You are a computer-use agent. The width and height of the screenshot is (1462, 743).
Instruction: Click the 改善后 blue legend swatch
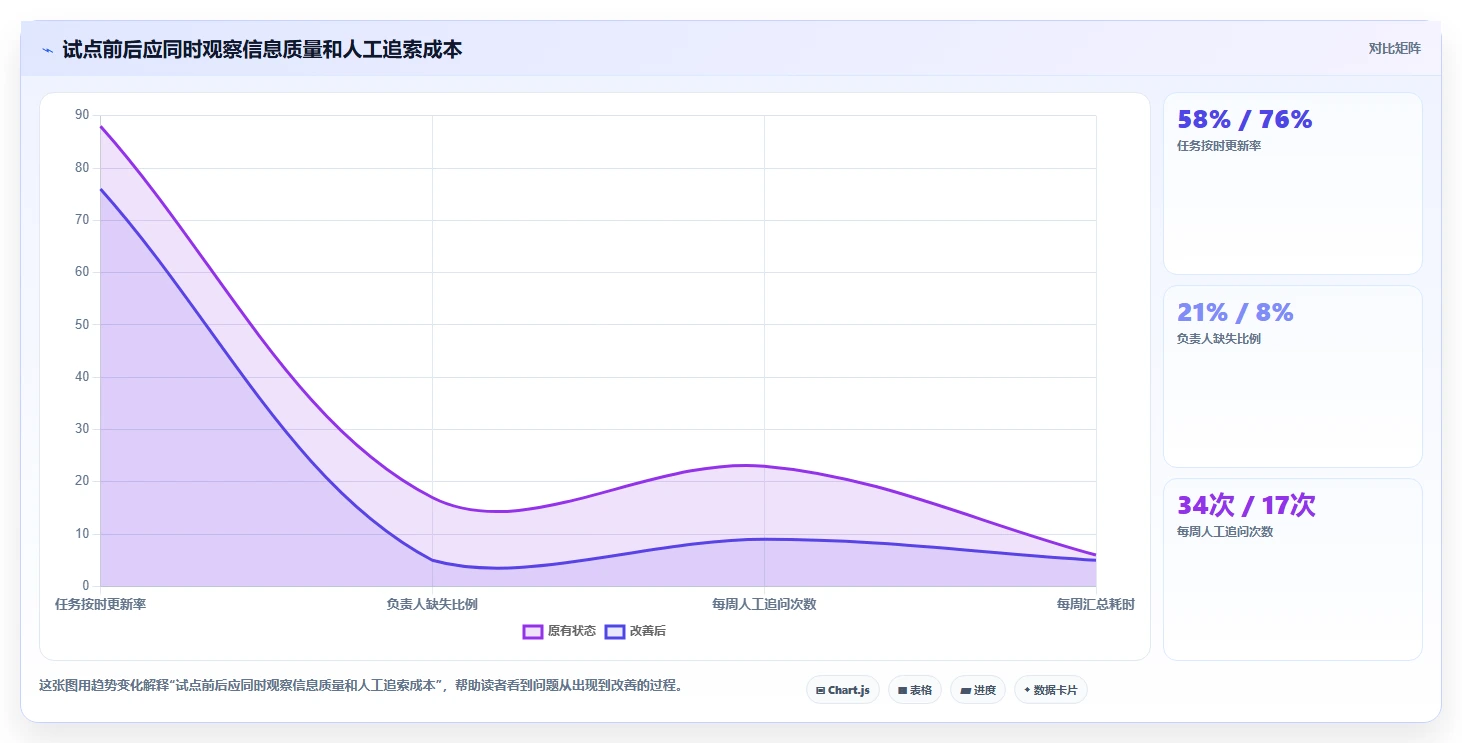(x=615, y=631)
